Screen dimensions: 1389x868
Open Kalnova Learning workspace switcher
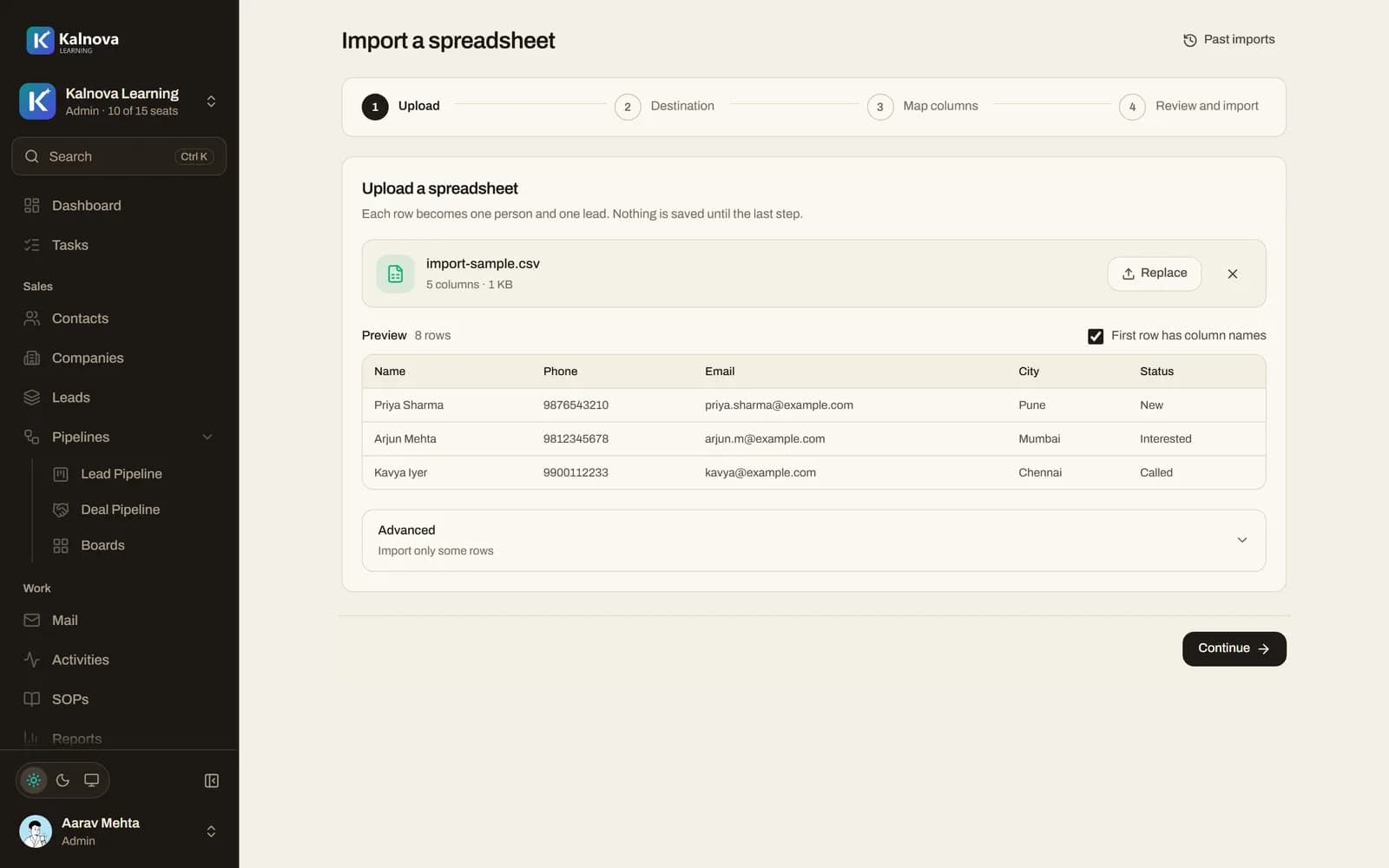coord(119,102)
